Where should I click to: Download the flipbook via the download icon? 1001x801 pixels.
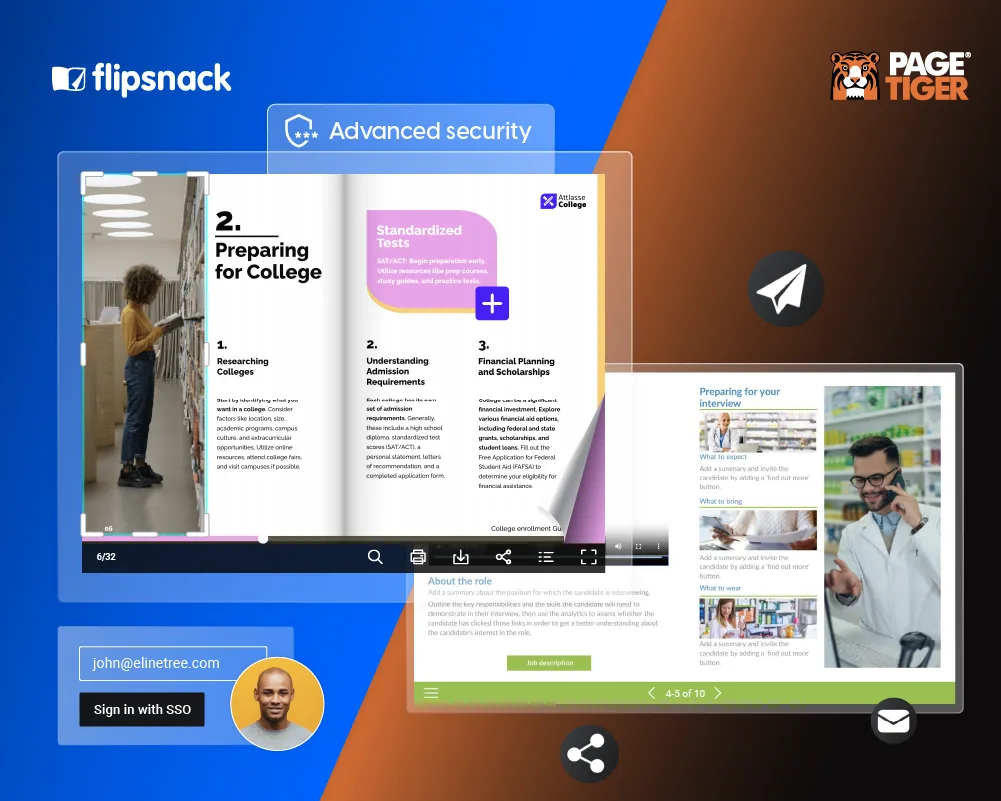pos(461,557)
